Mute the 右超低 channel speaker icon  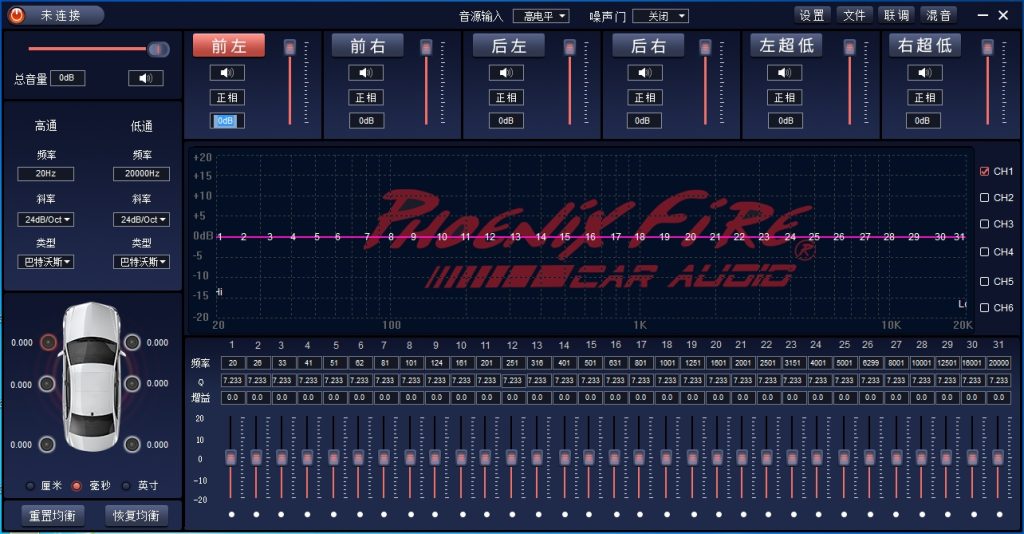coord(925,72)
